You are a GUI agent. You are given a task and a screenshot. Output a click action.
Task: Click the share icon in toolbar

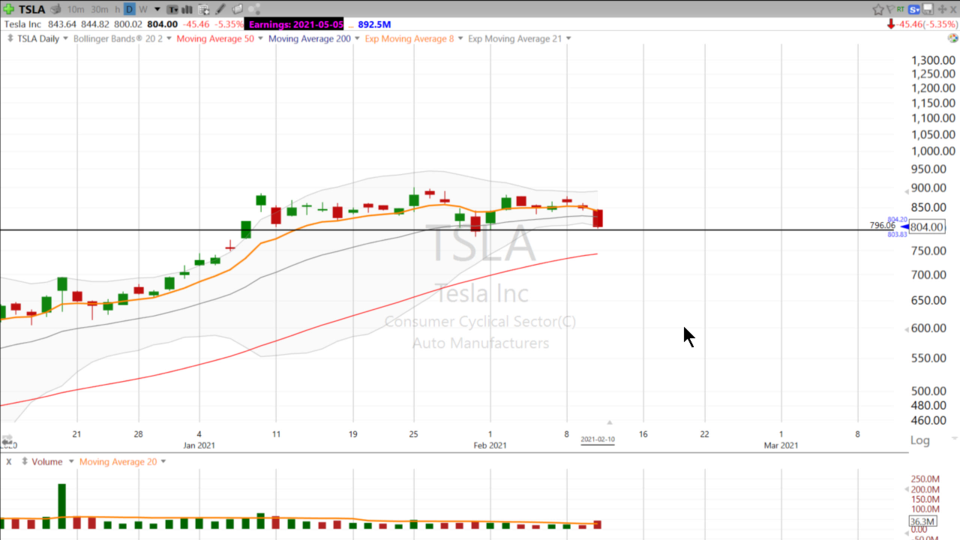coord(255,9)
